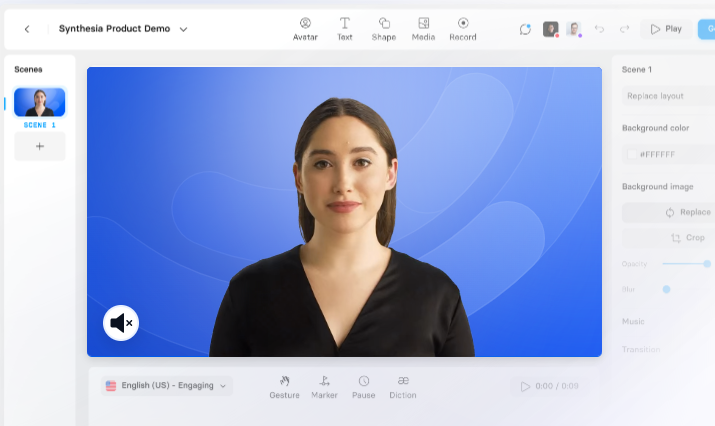Replace the background image
This screenshot has height=426, width=715.
tap(668, 213)
